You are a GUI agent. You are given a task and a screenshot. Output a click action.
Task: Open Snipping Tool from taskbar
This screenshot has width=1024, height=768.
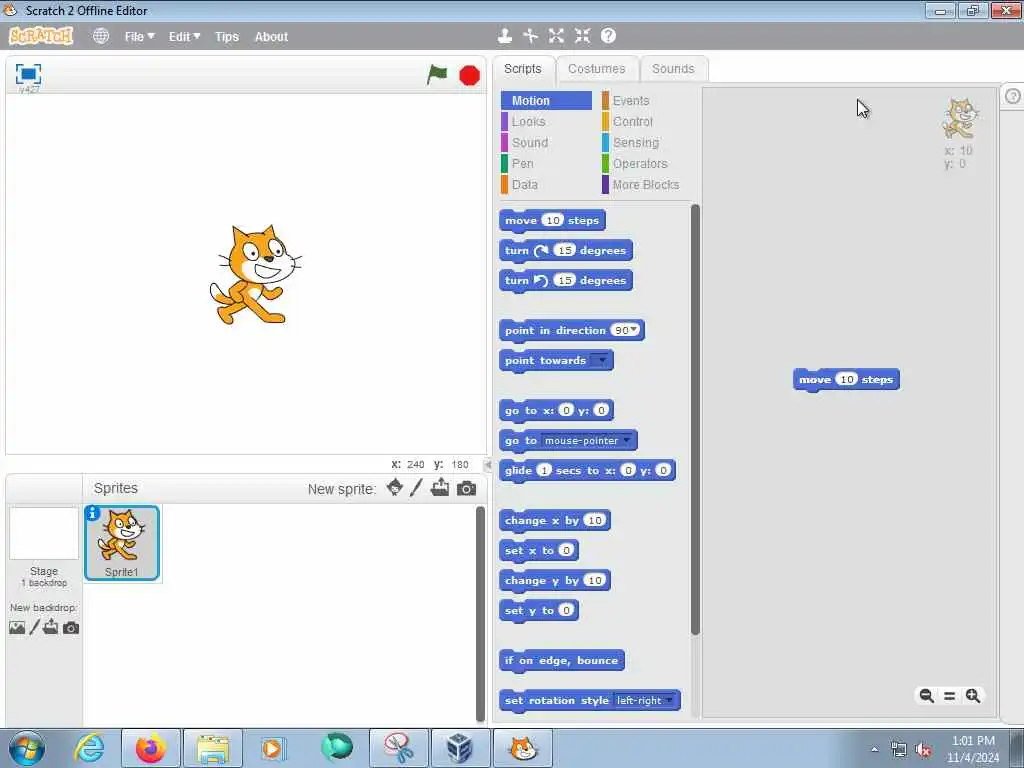[398, 748]
